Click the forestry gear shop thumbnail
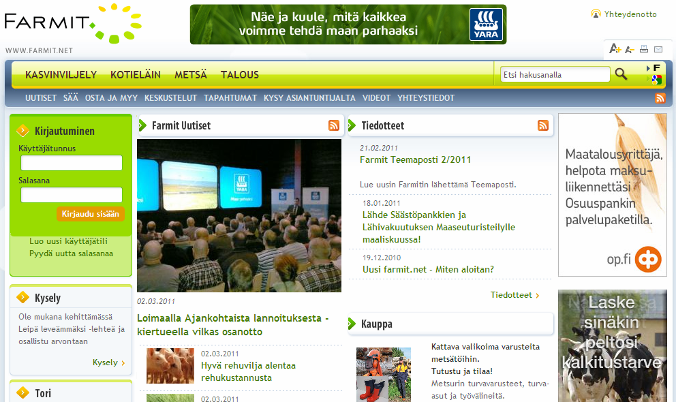Screen dimensions: 676x402 (383, 374)
